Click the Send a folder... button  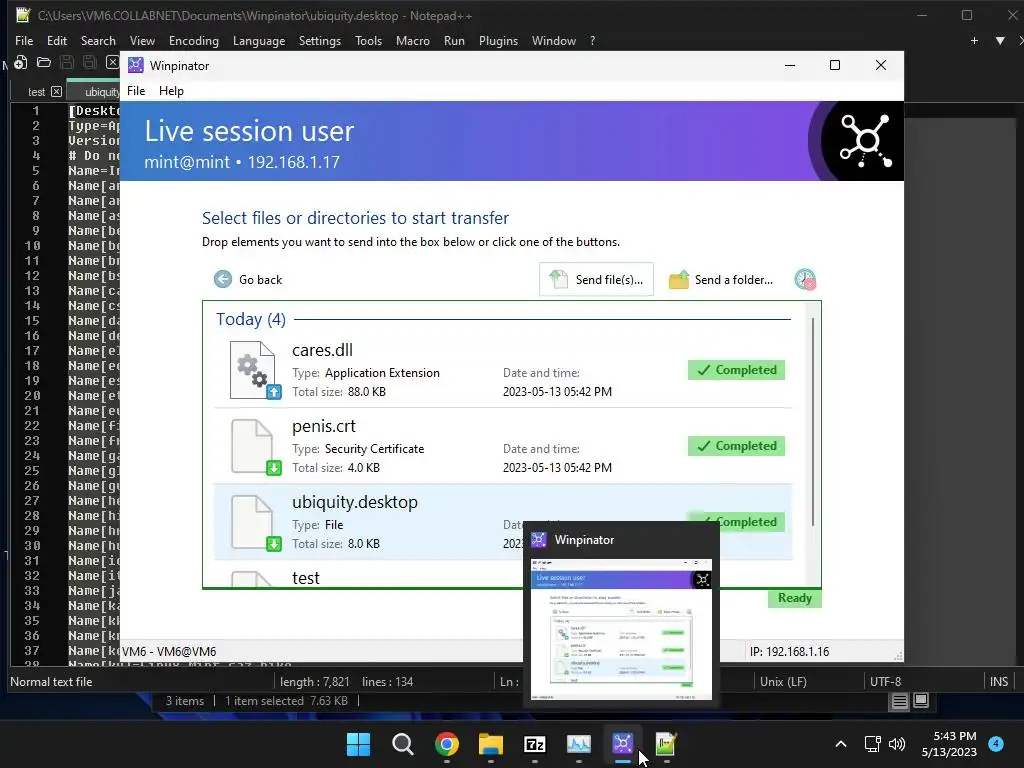(x=721, y=280)
